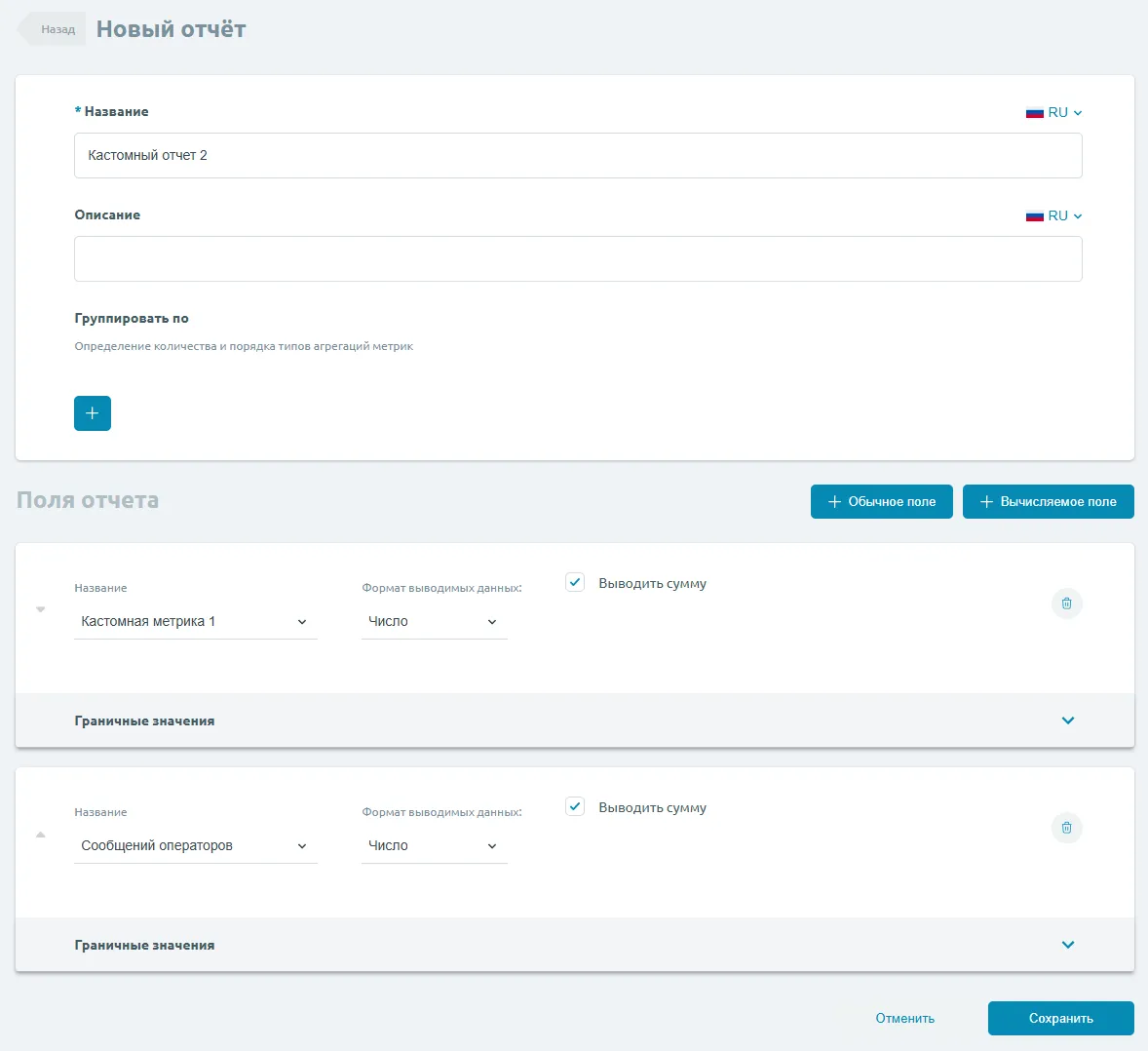Viewport: 1148px width, 1051px height.
Task: Click the Russian flag next to Название
Action: point(1035,113)
